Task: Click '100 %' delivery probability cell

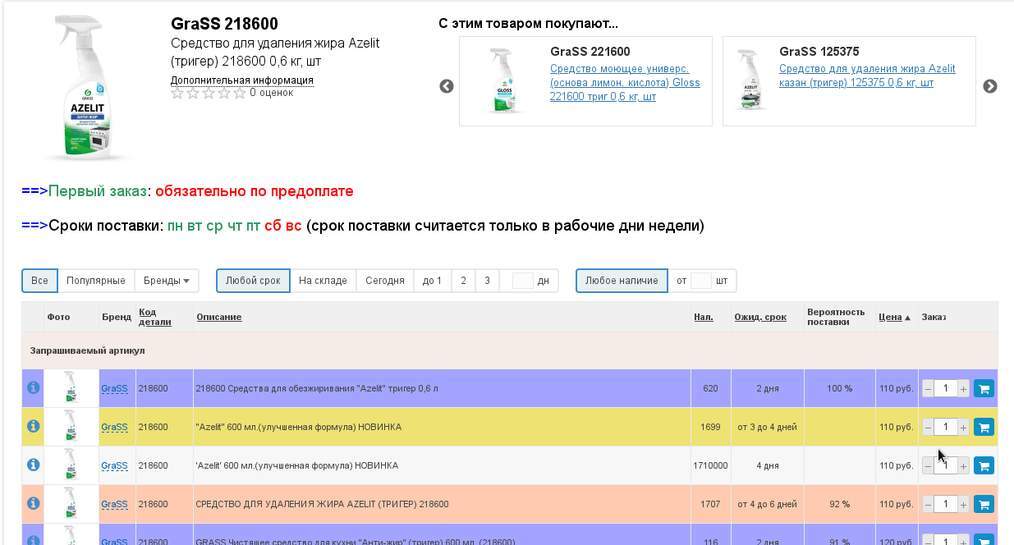Action: coord(839,389)
